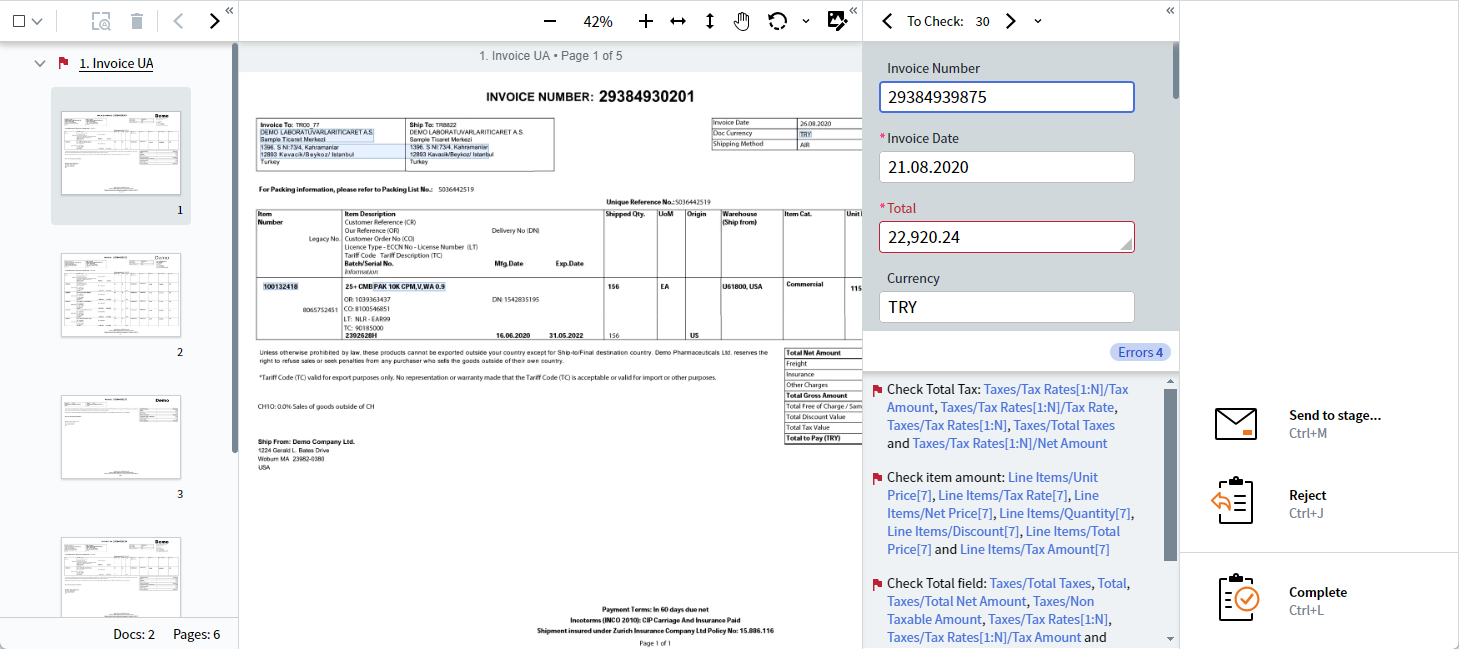Viewport: 1459px width, 649px height.
Task: Collapse the fields panel
Action: (1170, 10)
